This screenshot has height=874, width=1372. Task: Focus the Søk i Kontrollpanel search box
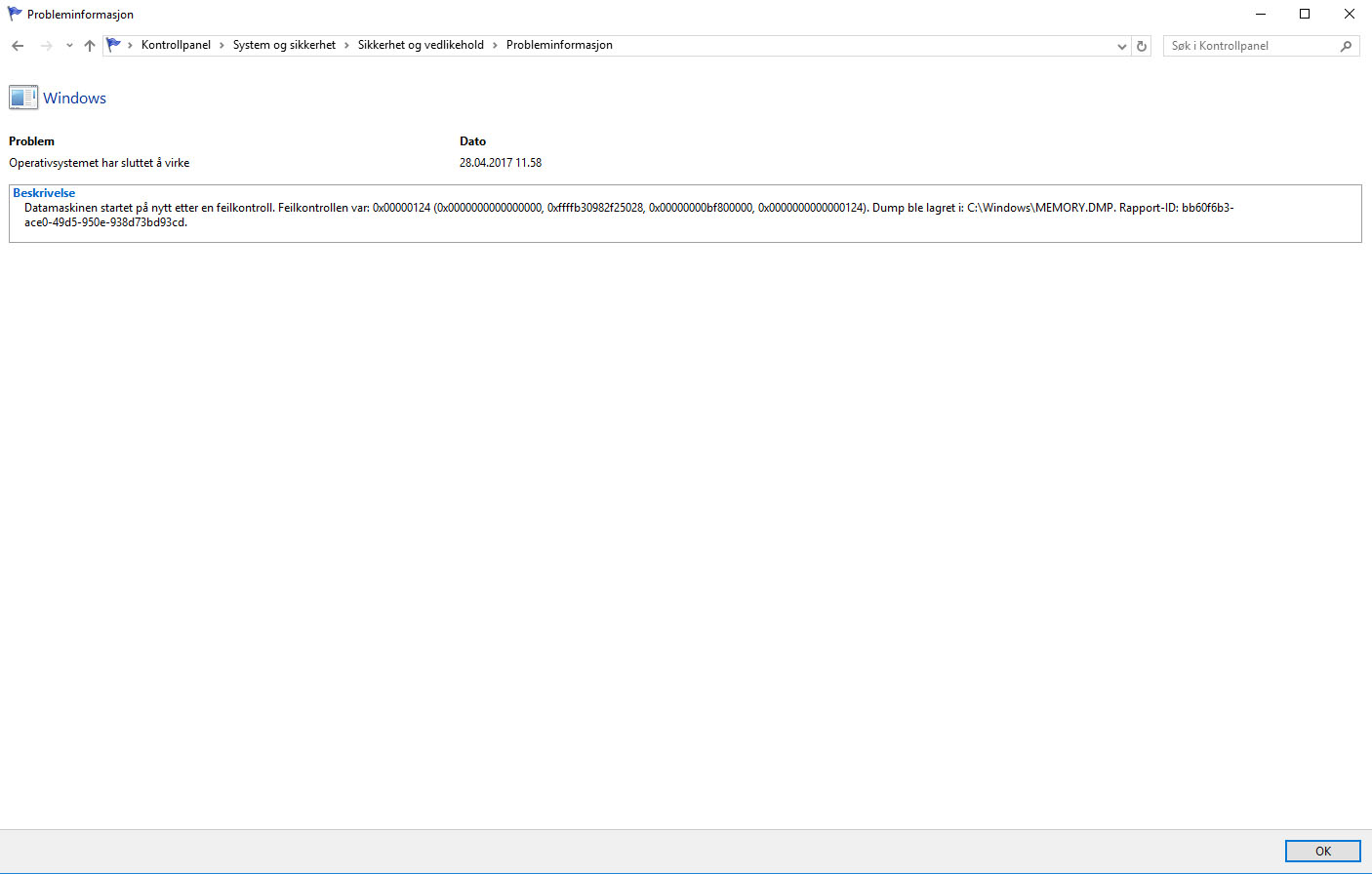[1261, 46]
